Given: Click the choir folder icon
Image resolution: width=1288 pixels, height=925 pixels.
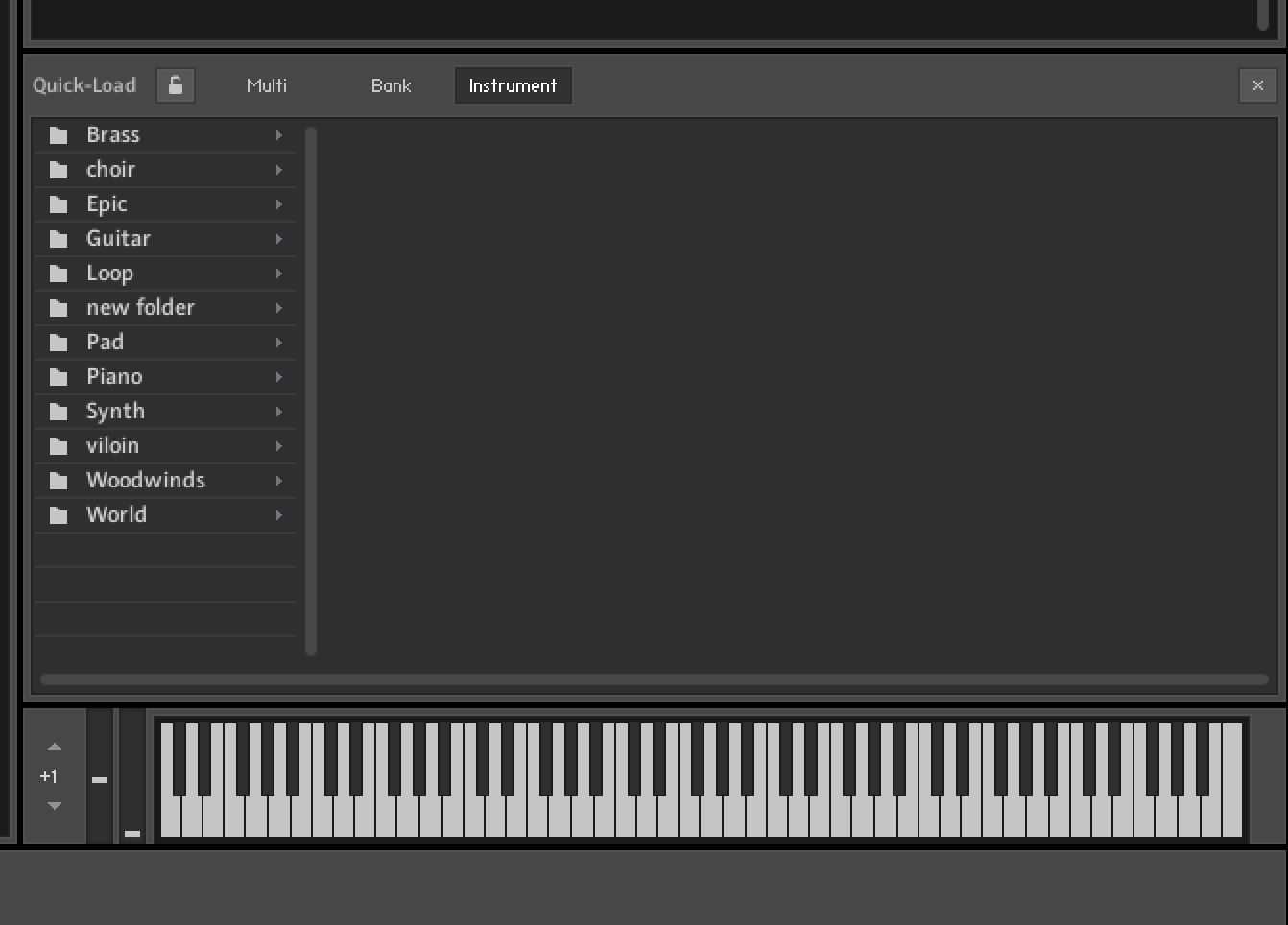Looking at the screenshot, I should click(x=57, y=169).
